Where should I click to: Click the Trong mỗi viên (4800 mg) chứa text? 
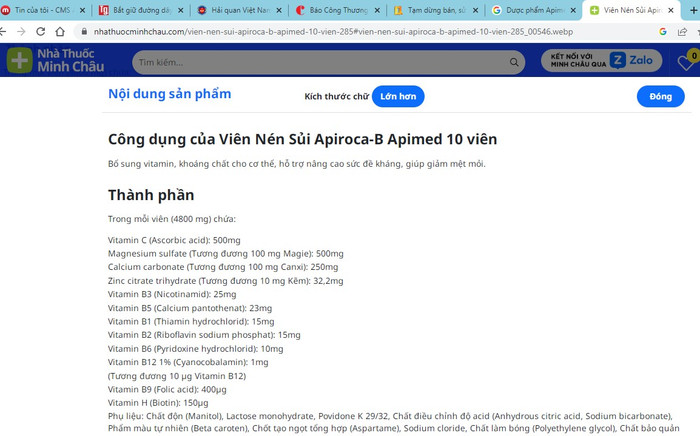coord(172,219)
